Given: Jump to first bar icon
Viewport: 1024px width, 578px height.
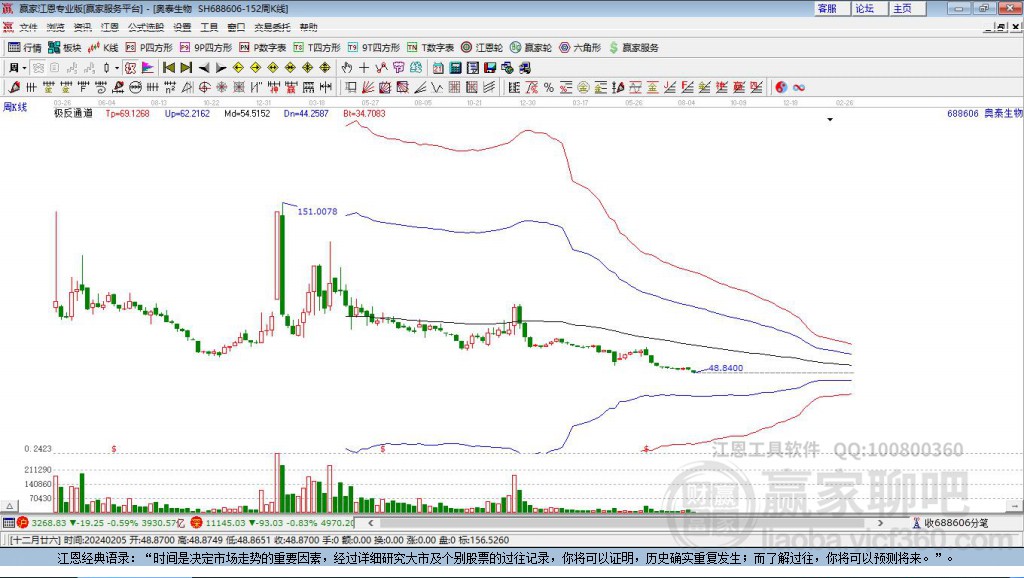Looking at the screenshot, I should (x=168, y=67).
